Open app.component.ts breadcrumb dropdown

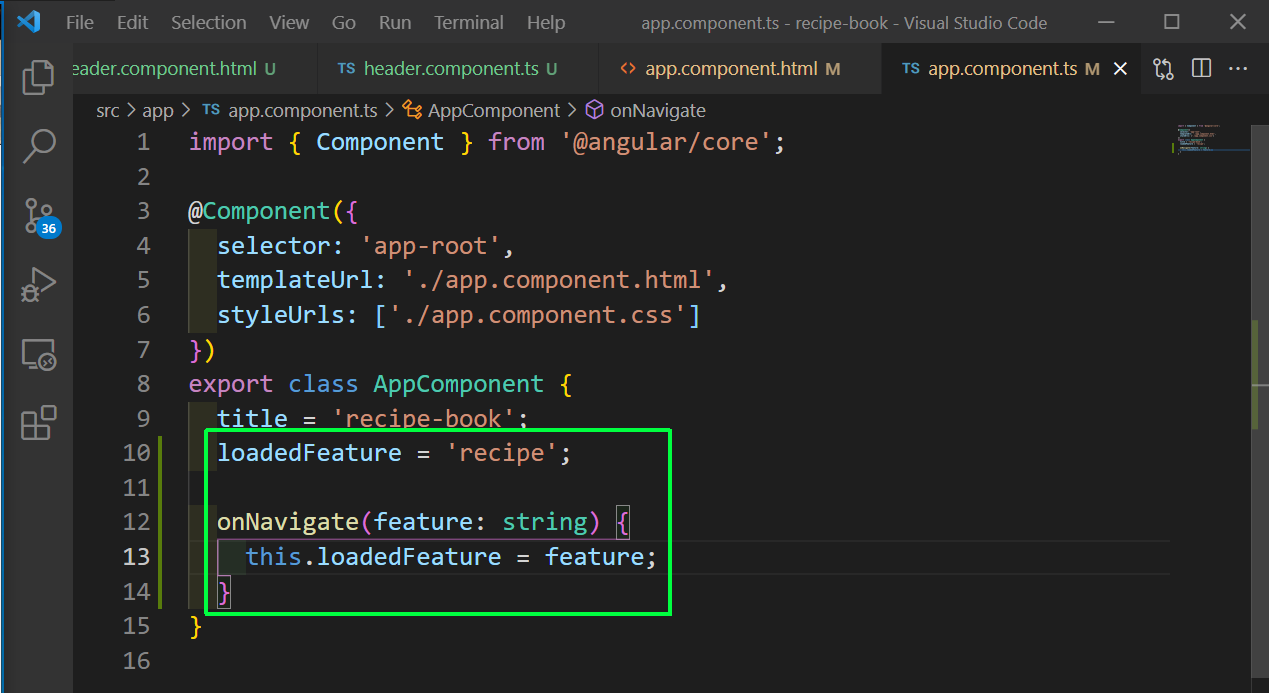coord(290,110)
